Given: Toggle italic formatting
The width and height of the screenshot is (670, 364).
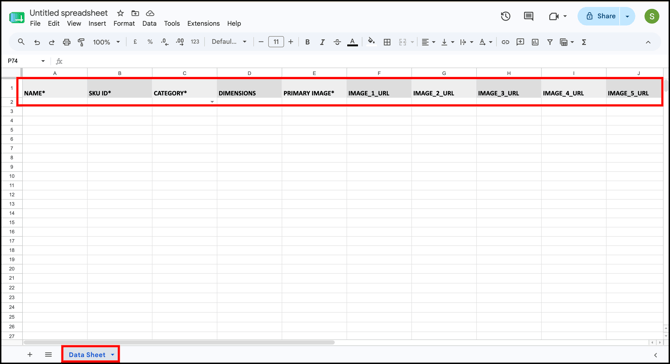Looking at the screenshot, I should 322,42.
